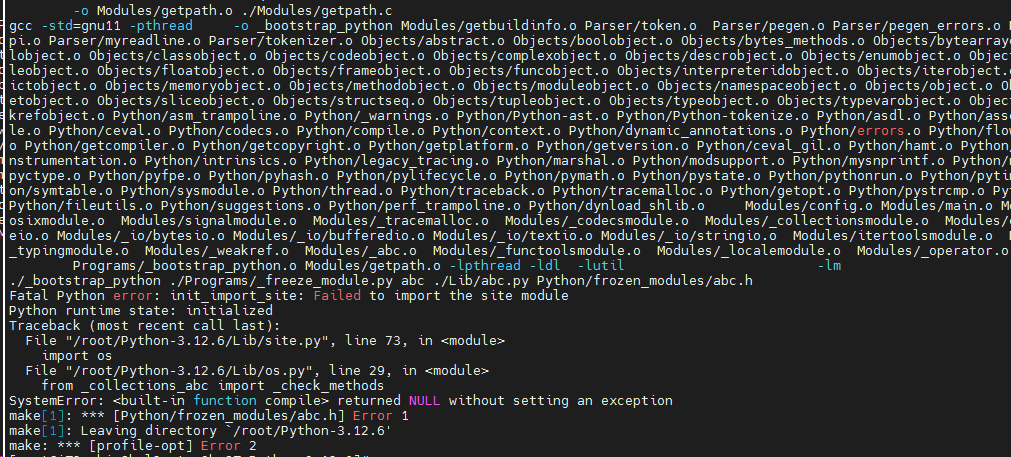Click the magenta NULL keyword in SystemError line
Viewport: 1011px width, 457px height.
(424, 401)
